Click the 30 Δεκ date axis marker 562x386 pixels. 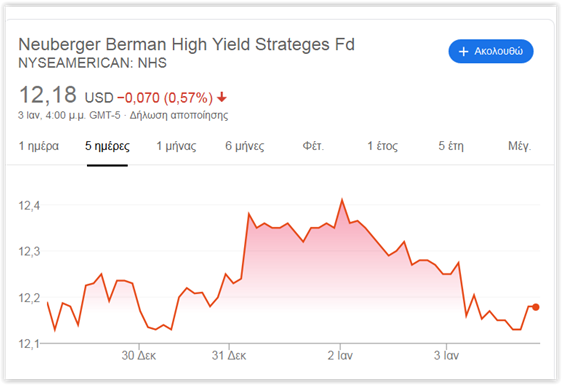138,355
